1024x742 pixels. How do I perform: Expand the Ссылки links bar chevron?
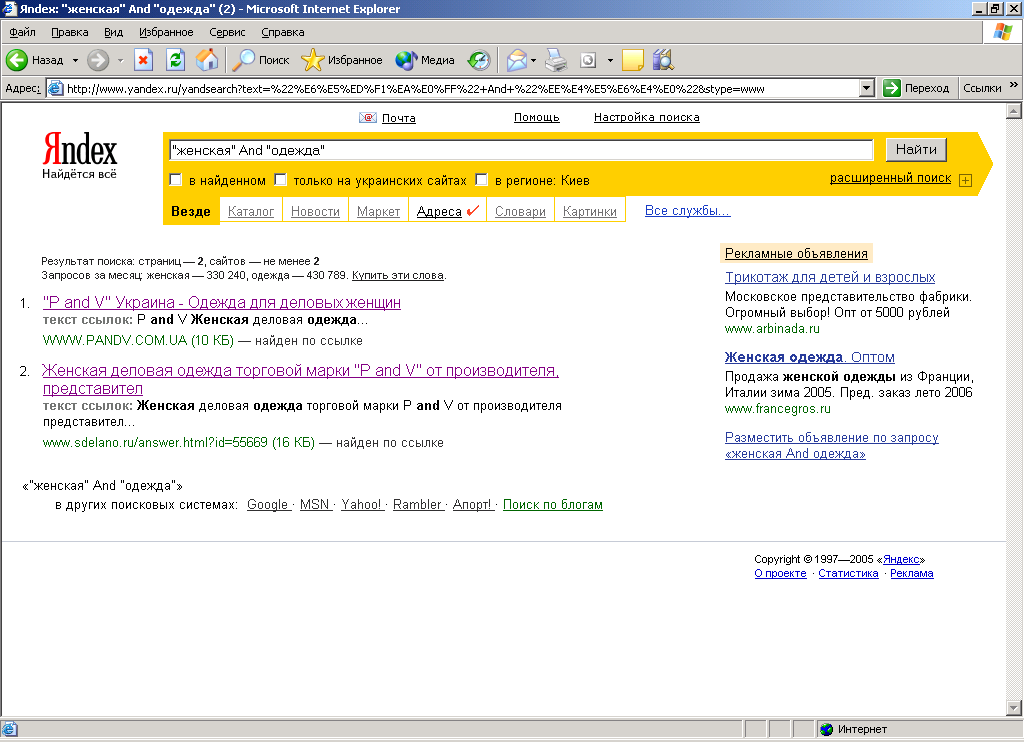coord(1014,85)
